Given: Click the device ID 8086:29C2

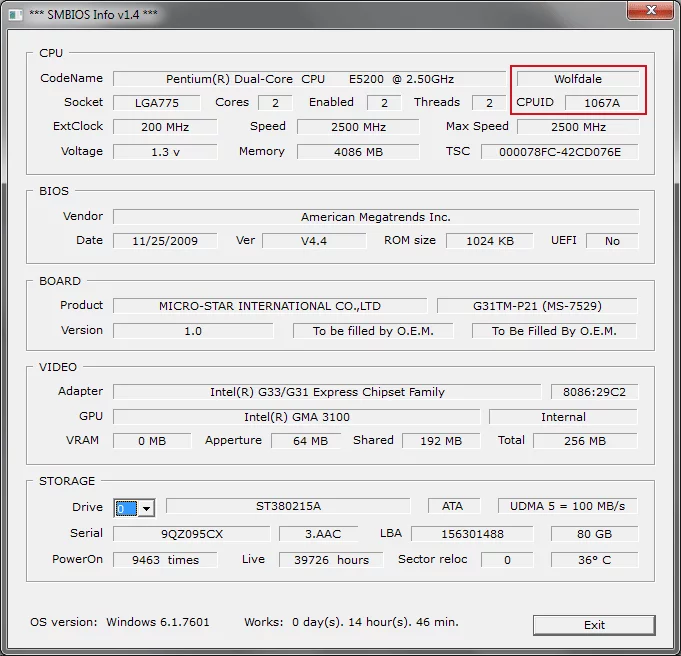Looking at the screenshot, I should [595, 392].
